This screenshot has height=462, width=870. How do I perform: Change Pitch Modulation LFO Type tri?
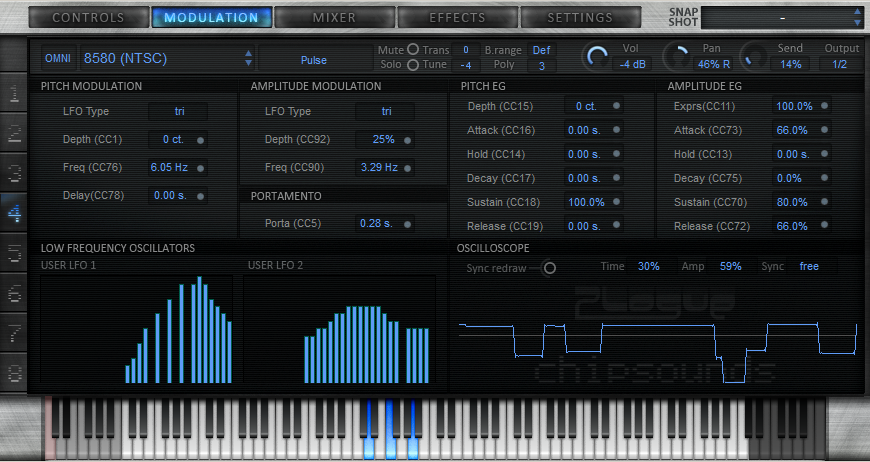coord(179,111)
